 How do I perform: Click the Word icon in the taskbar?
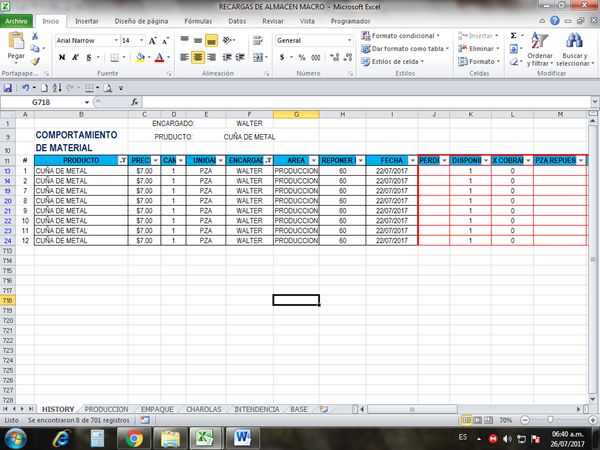click(x=243, y=438)
